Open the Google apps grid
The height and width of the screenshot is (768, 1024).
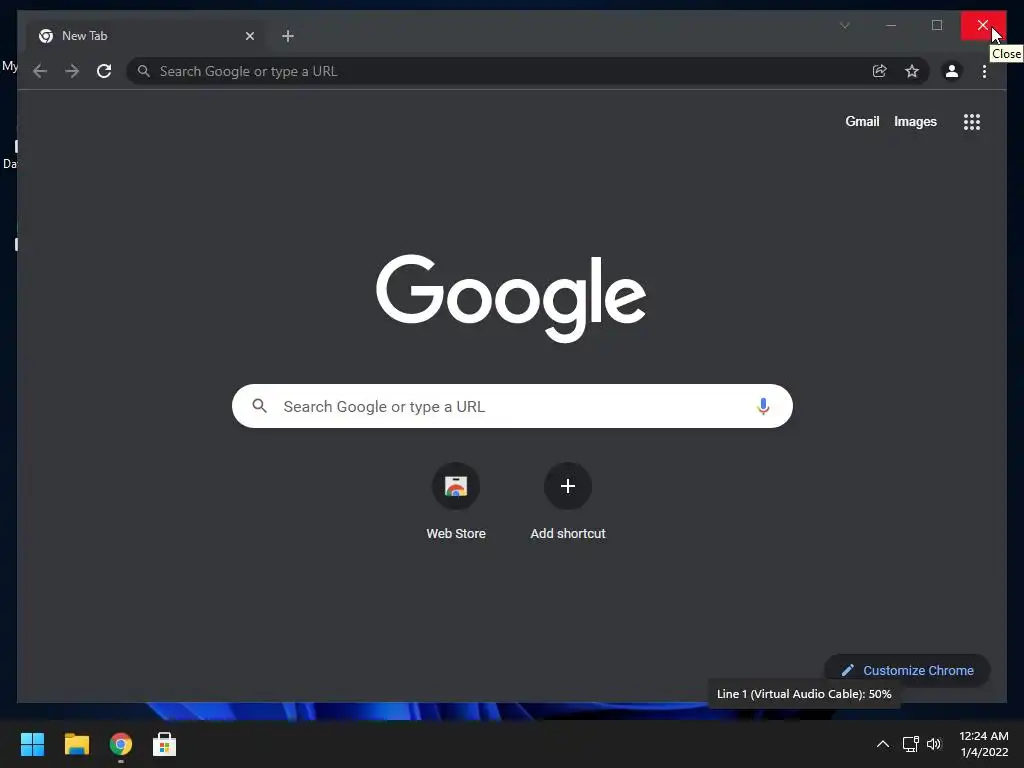(972, 122)
